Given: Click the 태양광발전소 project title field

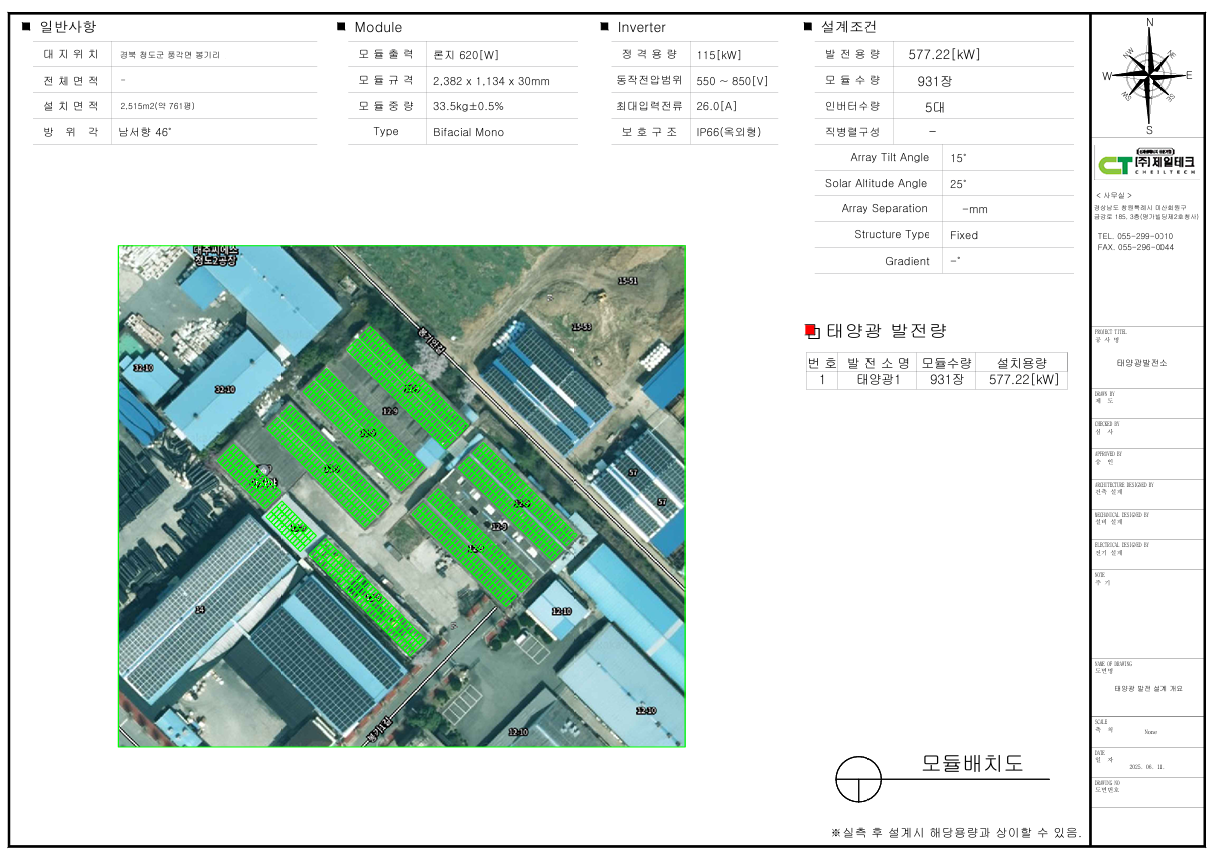Looking at the screenshot, I should click(1147, 363).
